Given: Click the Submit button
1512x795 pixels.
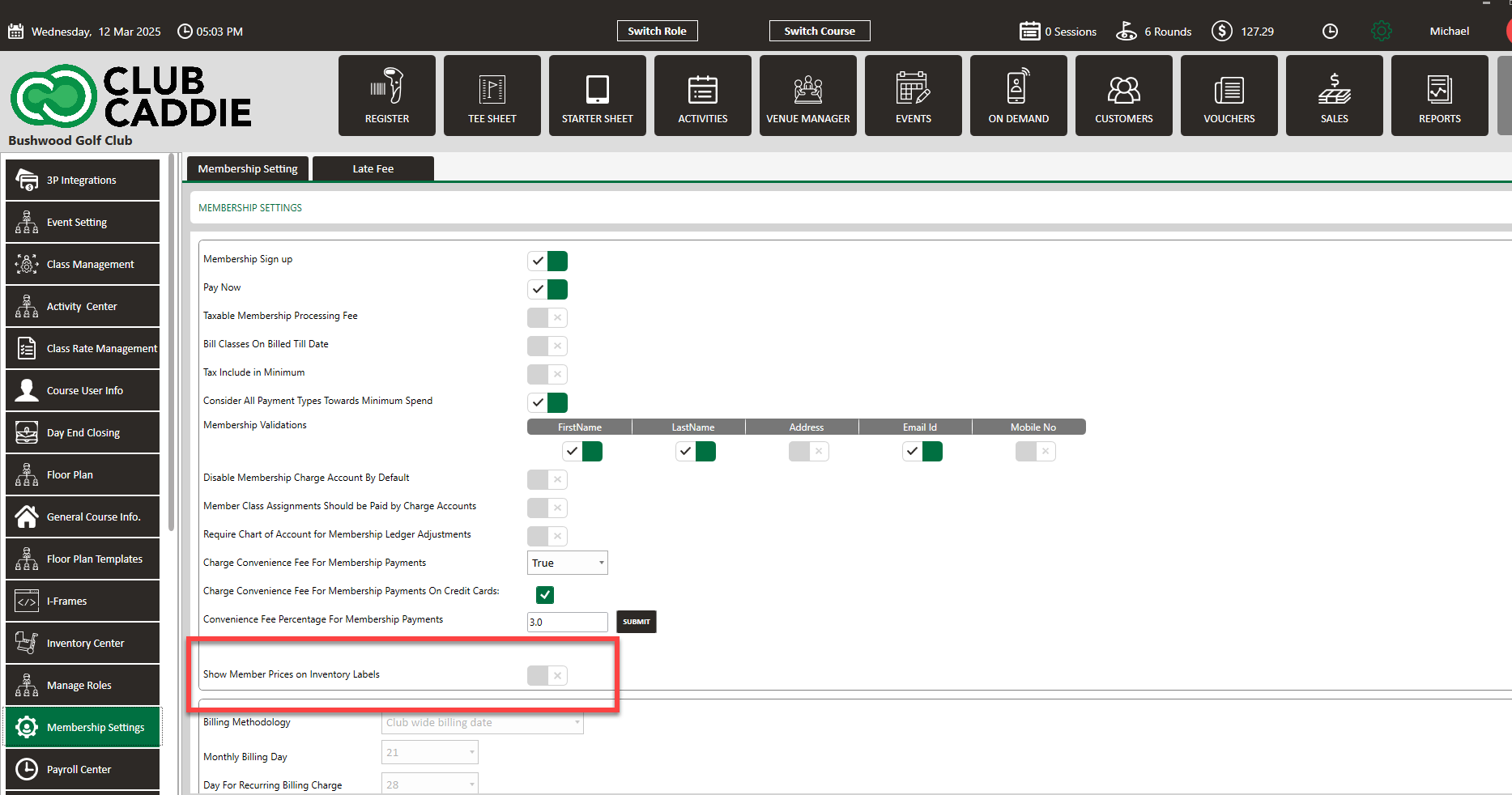Looking at the screenshot, I should [637, 622].
